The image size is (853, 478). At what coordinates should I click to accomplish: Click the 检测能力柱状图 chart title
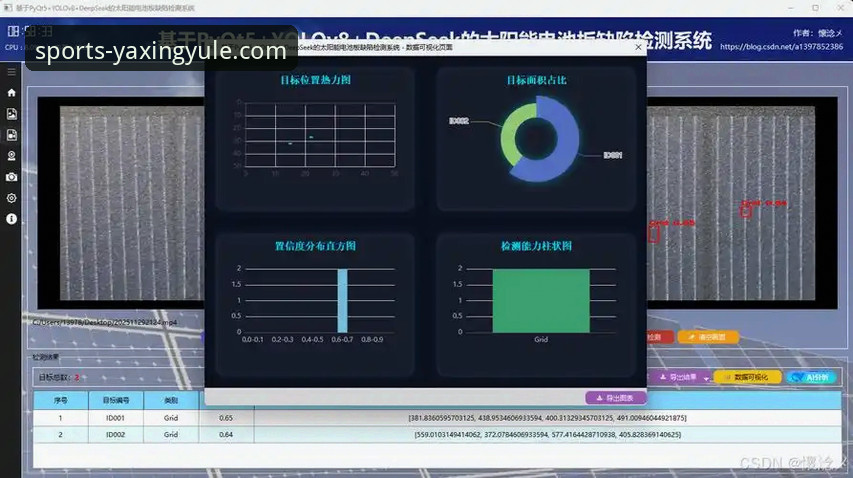coord(536,246)
